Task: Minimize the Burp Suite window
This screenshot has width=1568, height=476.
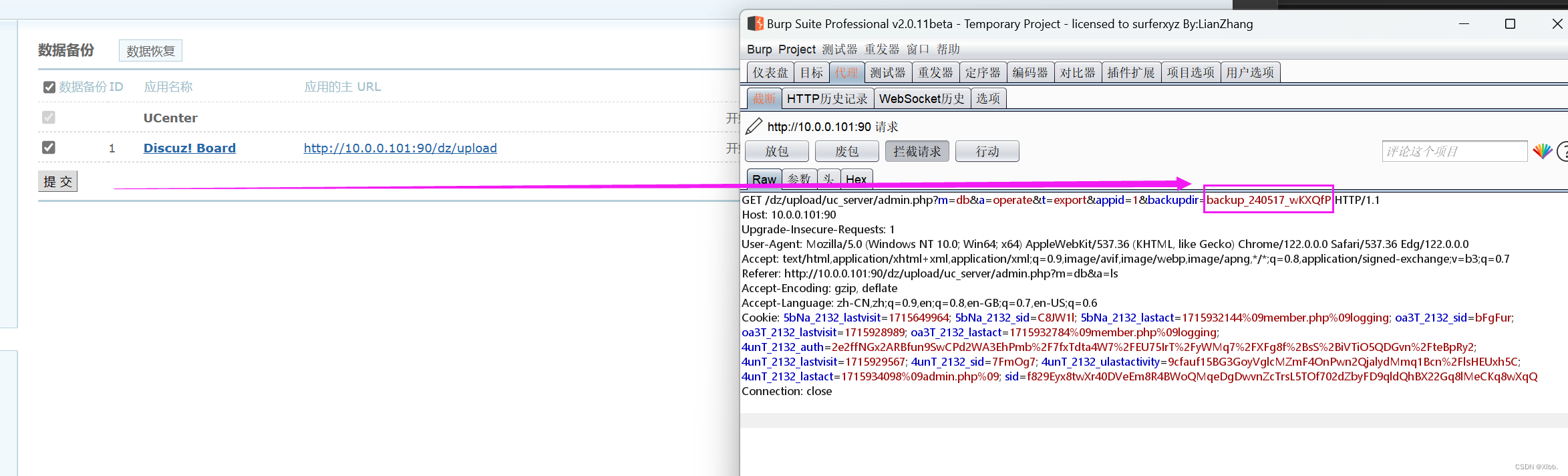Action: click(x=1464, y=24)
